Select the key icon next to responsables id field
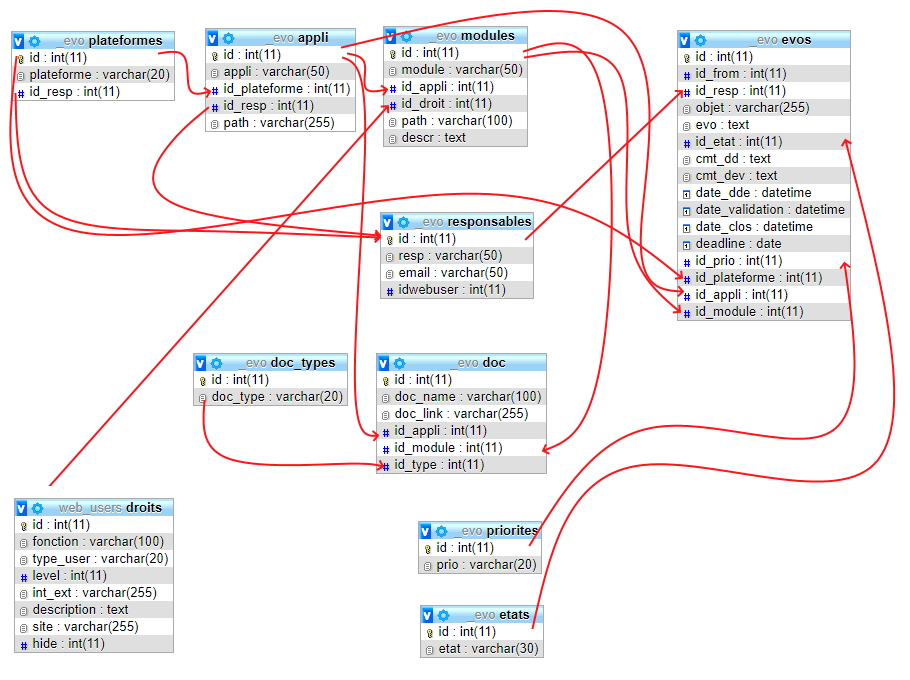 389,239
